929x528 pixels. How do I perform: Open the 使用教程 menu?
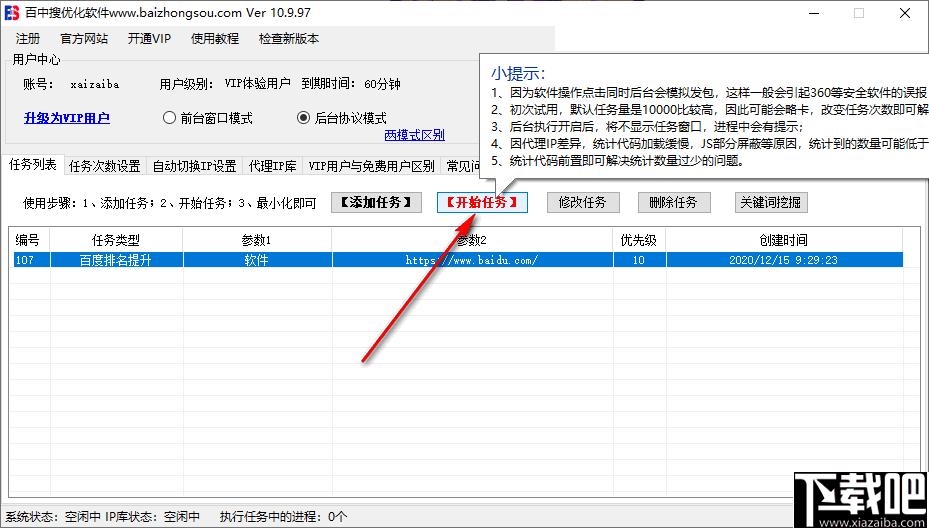pyautogui.click(x=214, y=39)
